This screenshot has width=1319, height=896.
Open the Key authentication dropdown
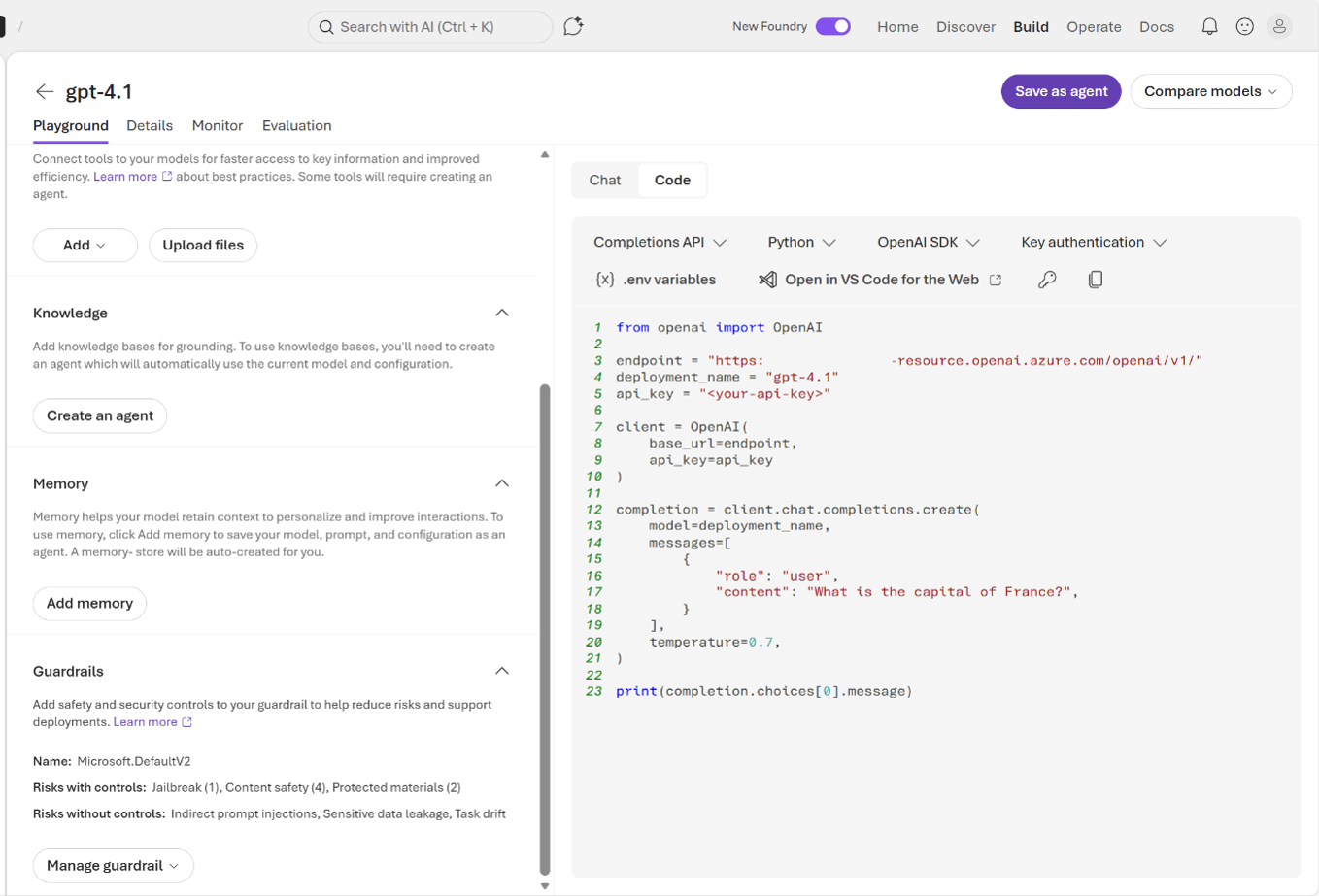click(1094, 242)
